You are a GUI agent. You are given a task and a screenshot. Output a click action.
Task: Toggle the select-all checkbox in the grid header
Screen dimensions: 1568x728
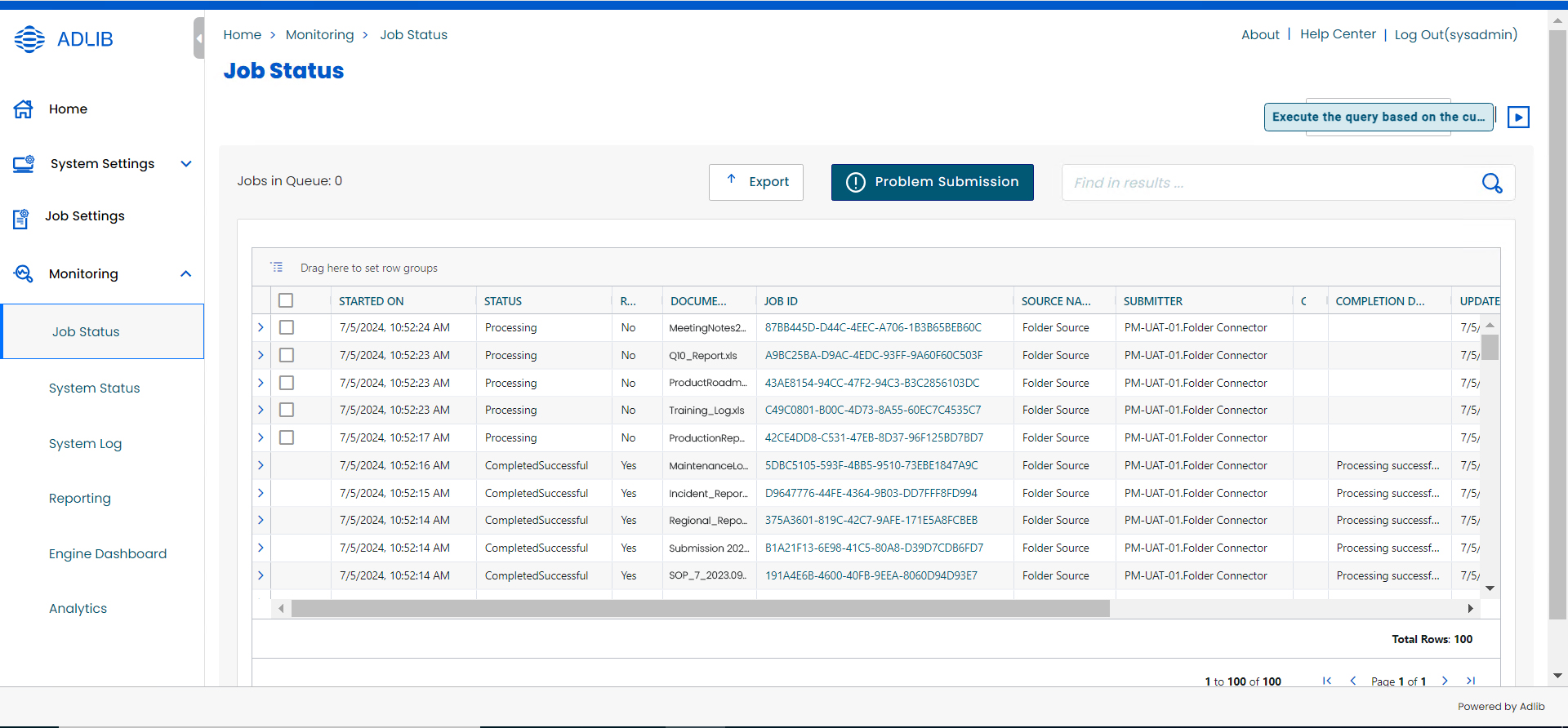coord(286,300)
